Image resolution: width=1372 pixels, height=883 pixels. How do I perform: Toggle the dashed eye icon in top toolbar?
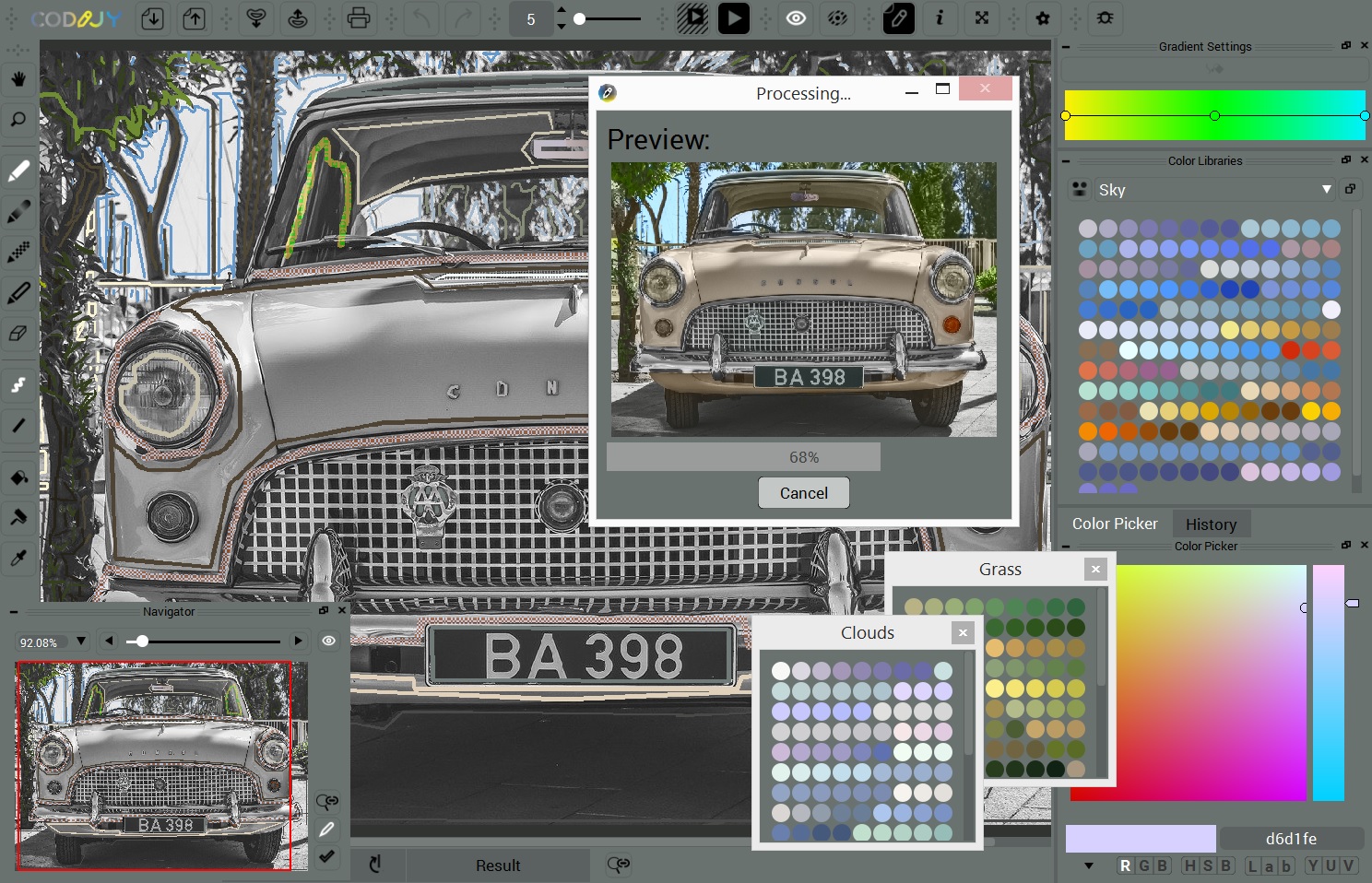pos(837,18)
